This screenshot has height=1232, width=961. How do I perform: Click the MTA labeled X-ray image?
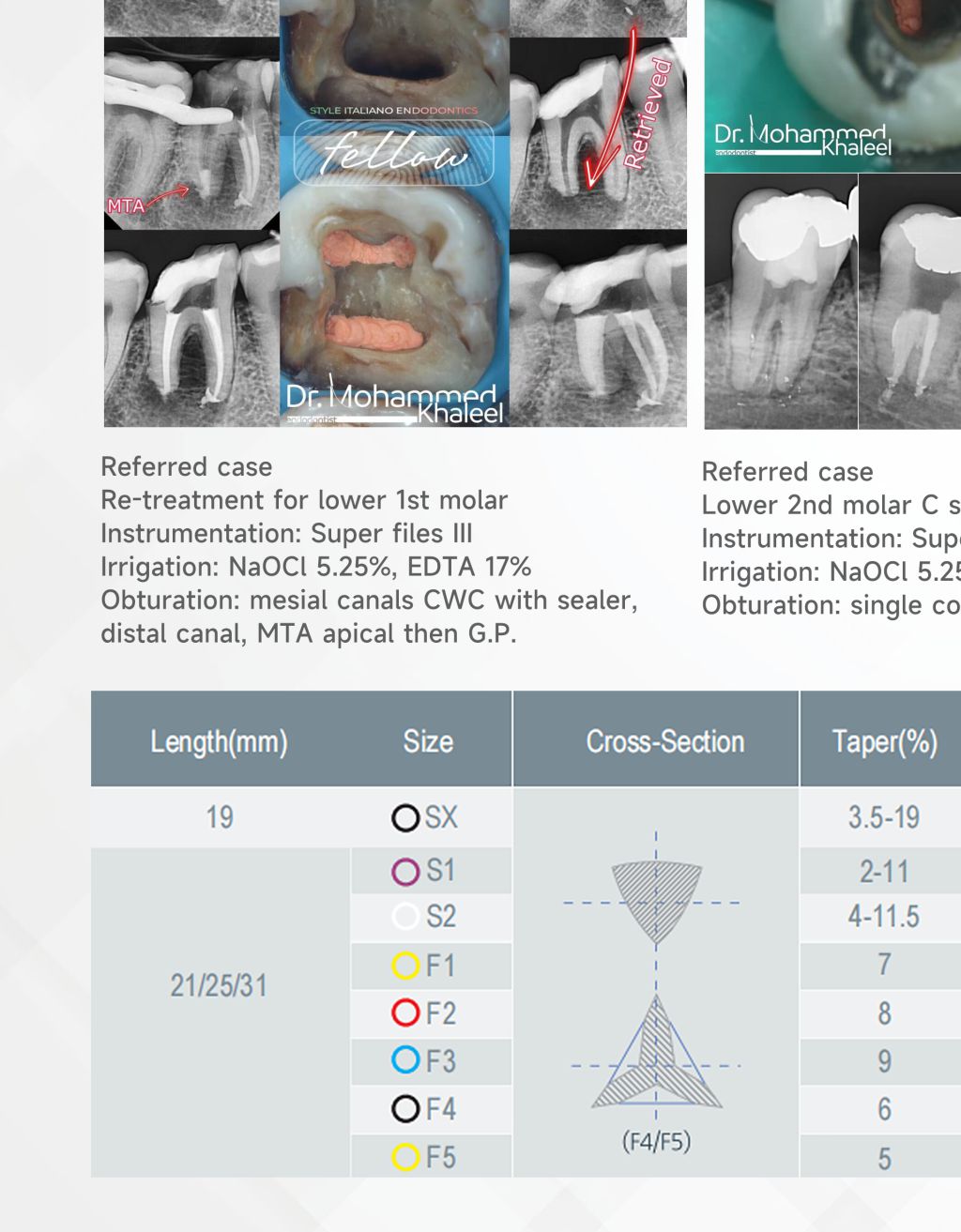coord(191,134)
